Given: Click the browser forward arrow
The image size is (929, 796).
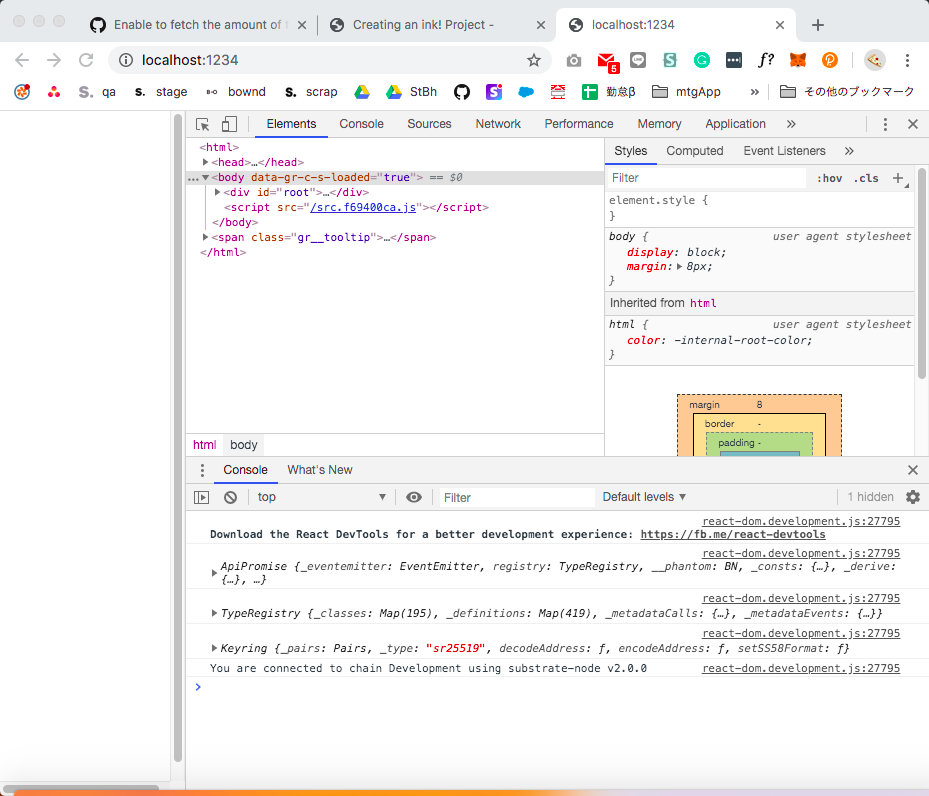Looking at the screenshot, I should point(54,60).
